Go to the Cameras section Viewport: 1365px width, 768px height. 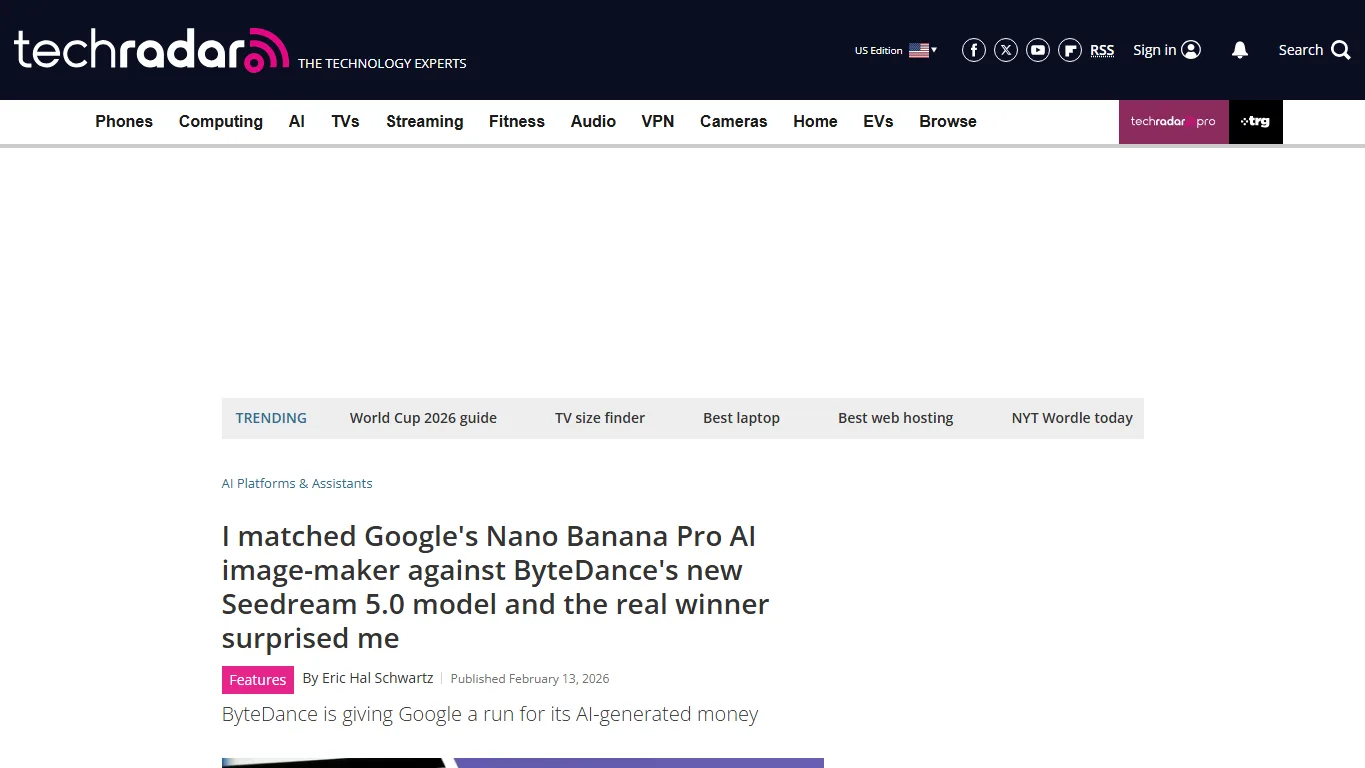734,122
